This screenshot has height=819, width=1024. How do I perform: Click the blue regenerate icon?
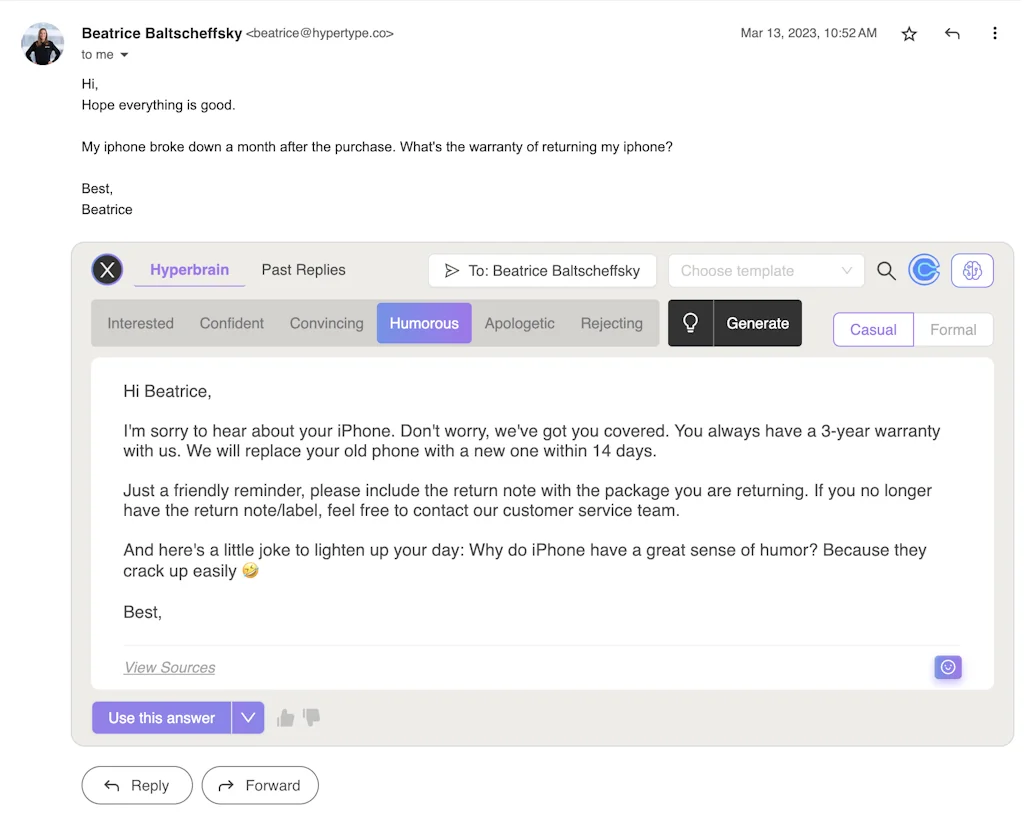923,269
